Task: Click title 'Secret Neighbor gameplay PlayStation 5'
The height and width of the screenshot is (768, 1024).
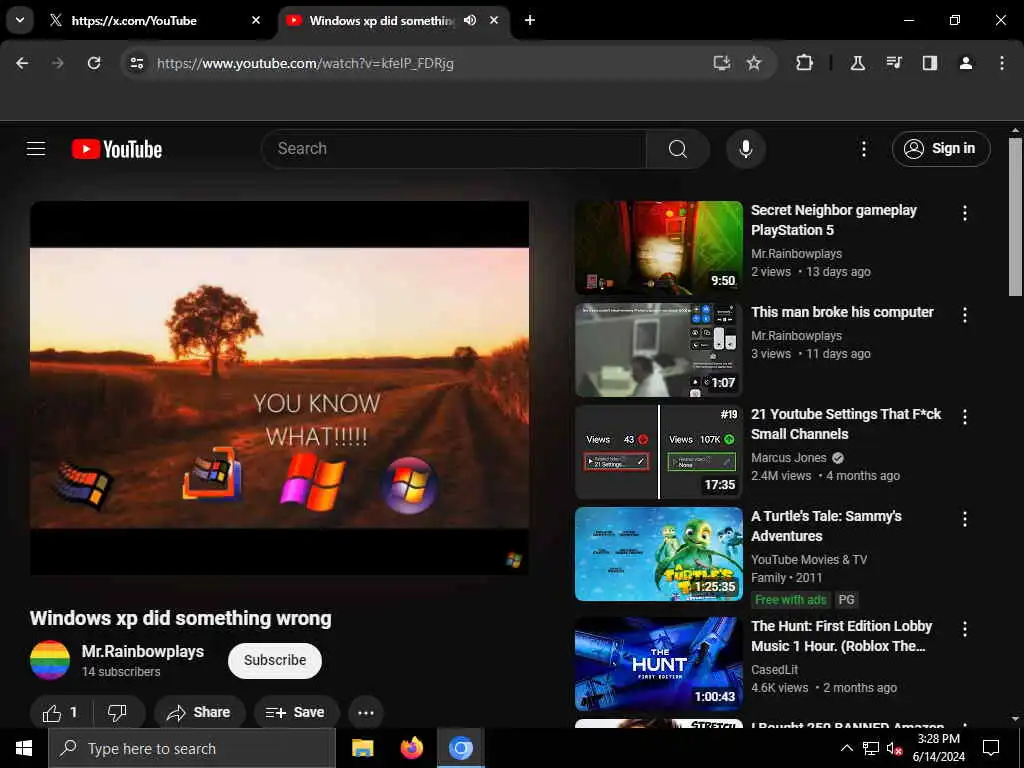Action: [x=834, y=220]
